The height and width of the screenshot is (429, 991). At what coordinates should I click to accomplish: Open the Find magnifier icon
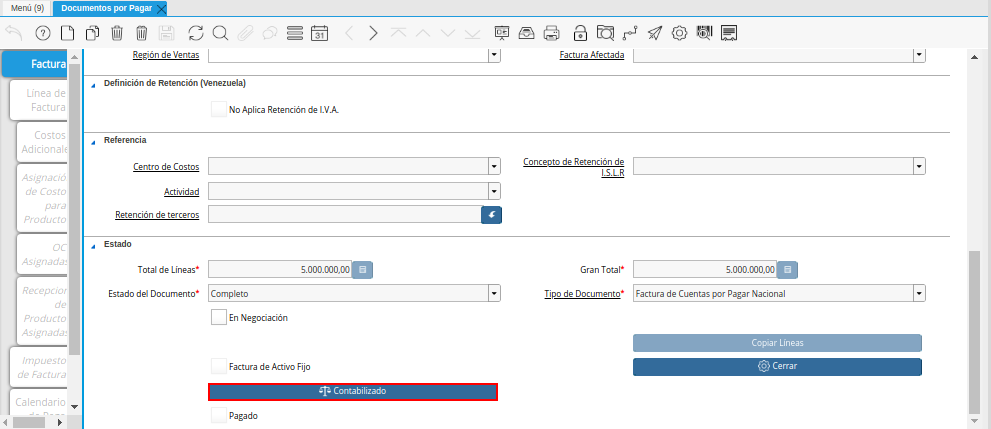pos(220,33)
